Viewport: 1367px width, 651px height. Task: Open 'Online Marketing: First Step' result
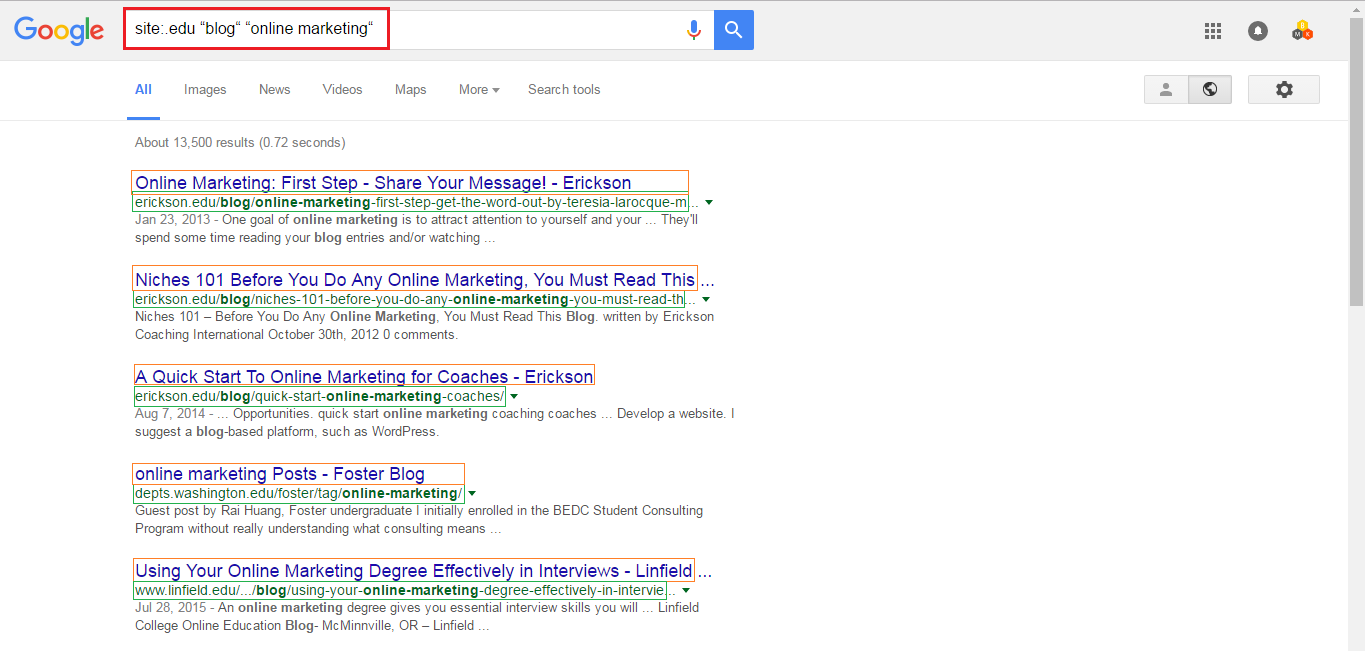[383, 183]
